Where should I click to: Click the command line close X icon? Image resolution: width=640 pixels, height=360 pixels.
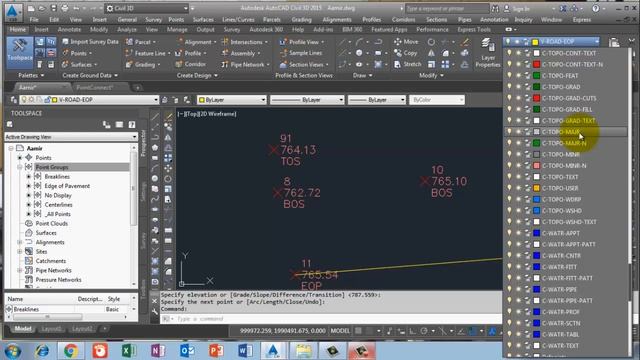click(x=154, y=301)
